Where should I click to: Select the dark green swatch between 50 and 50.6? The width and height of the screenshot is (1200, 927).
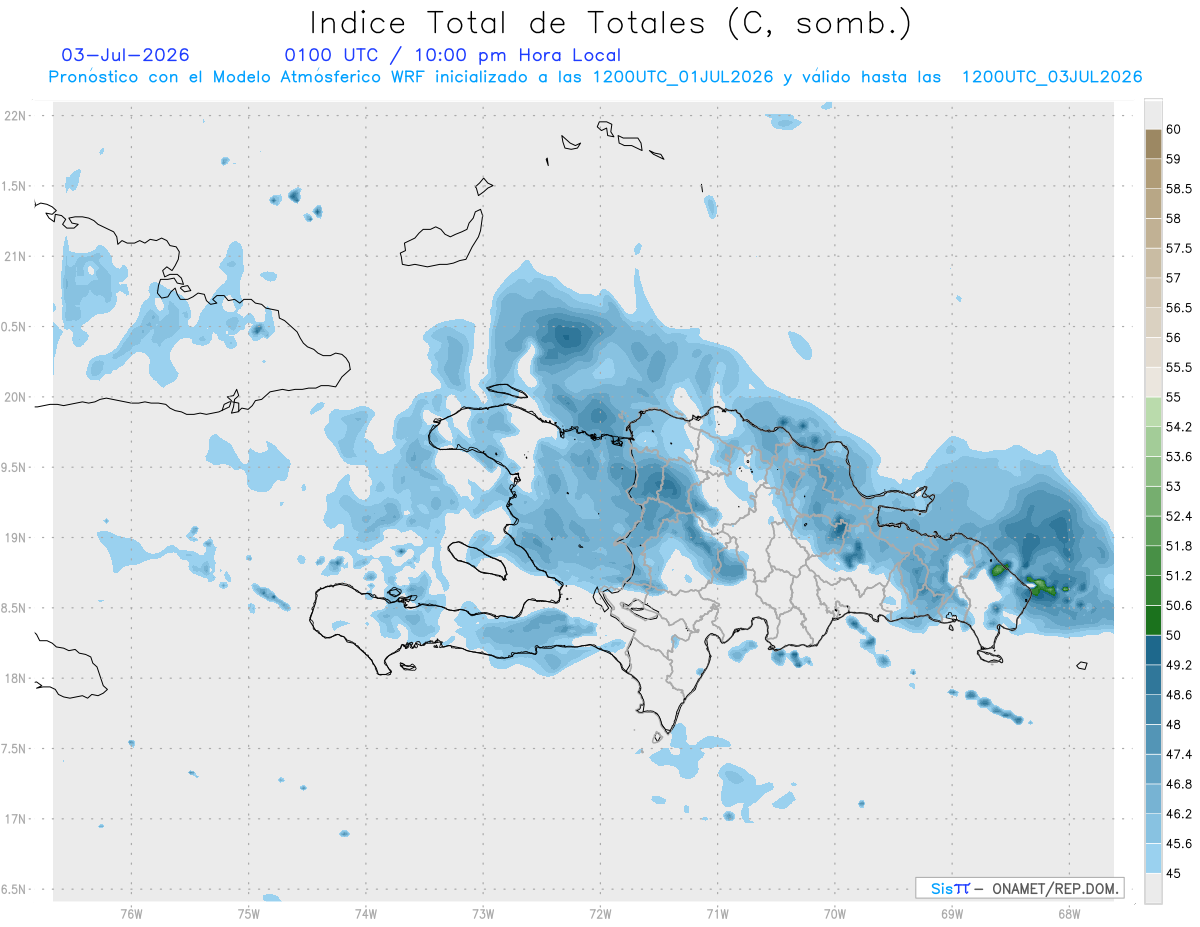pos(1153,620)
